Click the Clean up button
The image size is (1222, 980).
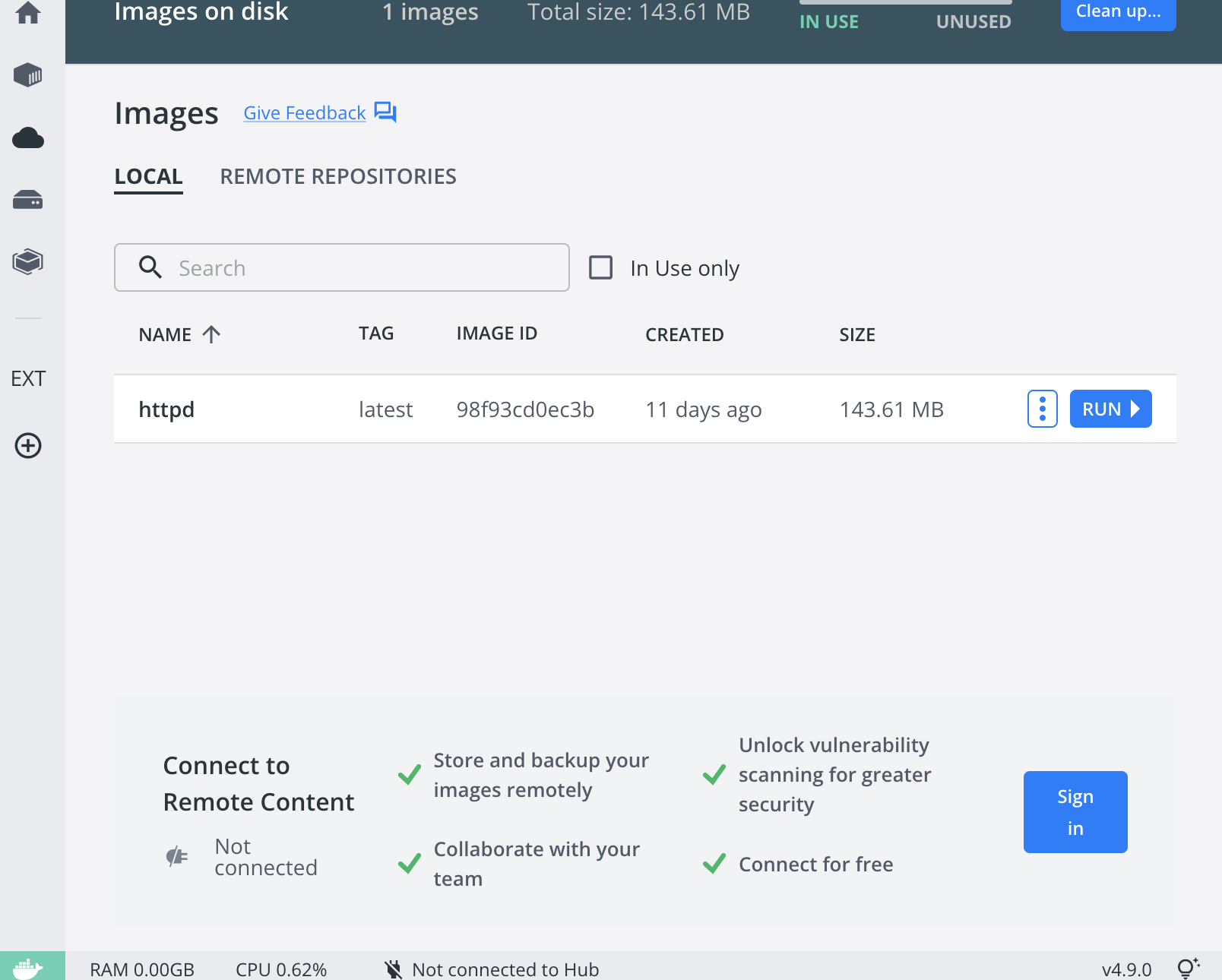click(1119, 12)
